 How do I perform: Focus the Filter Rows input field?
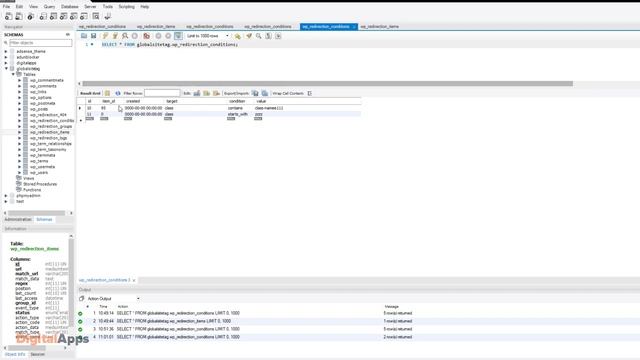[162, 93]
